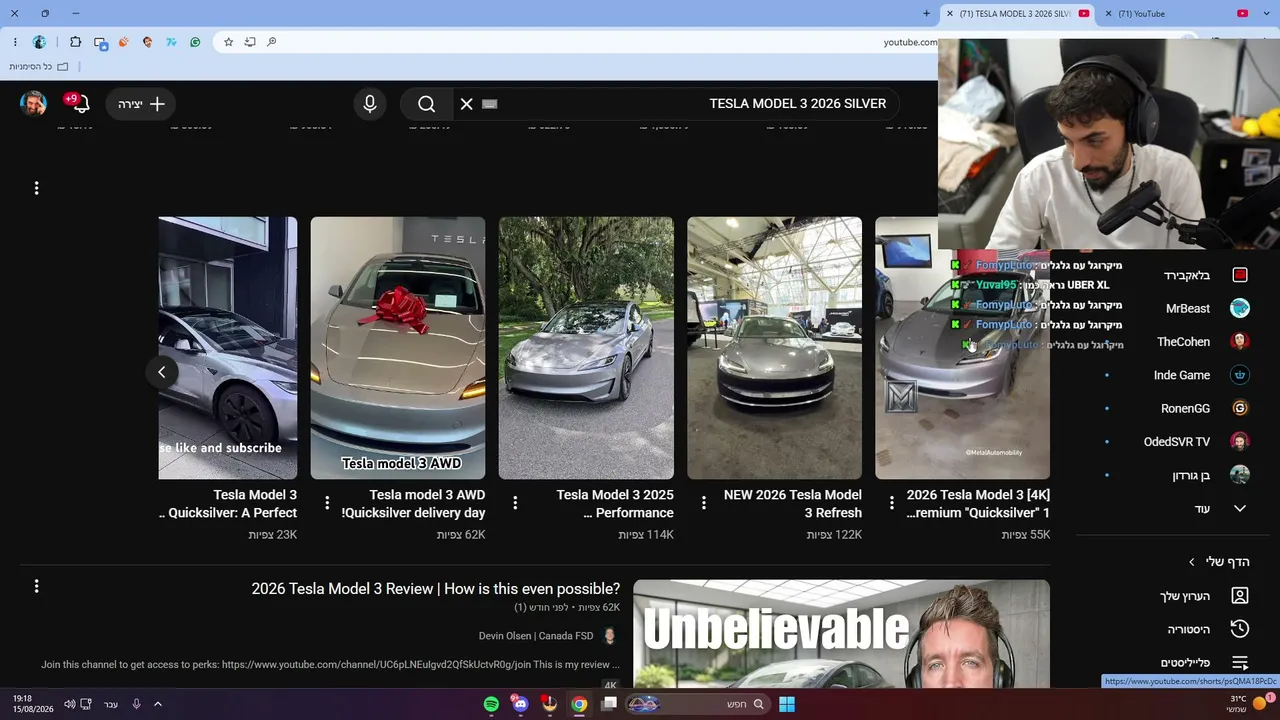Click the magnifier zoom icon in address bar
The width and height of the screenshot is (1280, 720).
271,42
